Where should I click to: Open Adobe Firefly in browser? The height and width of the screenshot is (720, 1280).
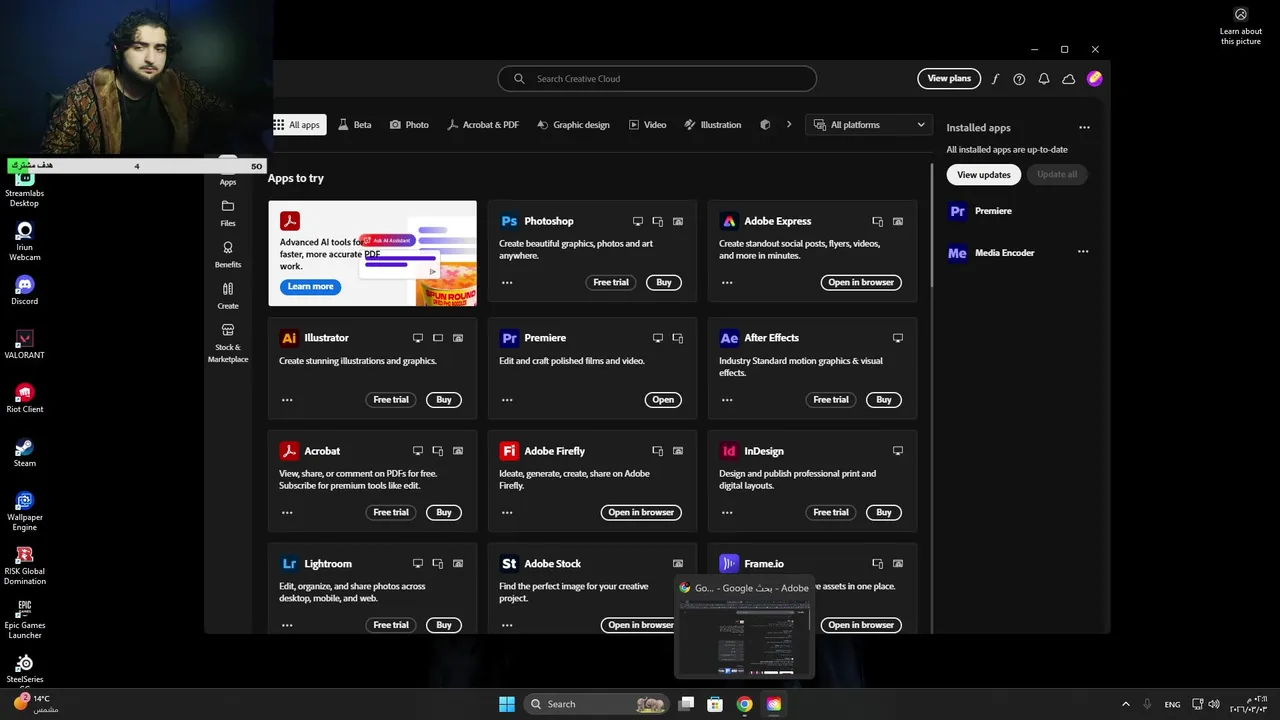(643, 513)
